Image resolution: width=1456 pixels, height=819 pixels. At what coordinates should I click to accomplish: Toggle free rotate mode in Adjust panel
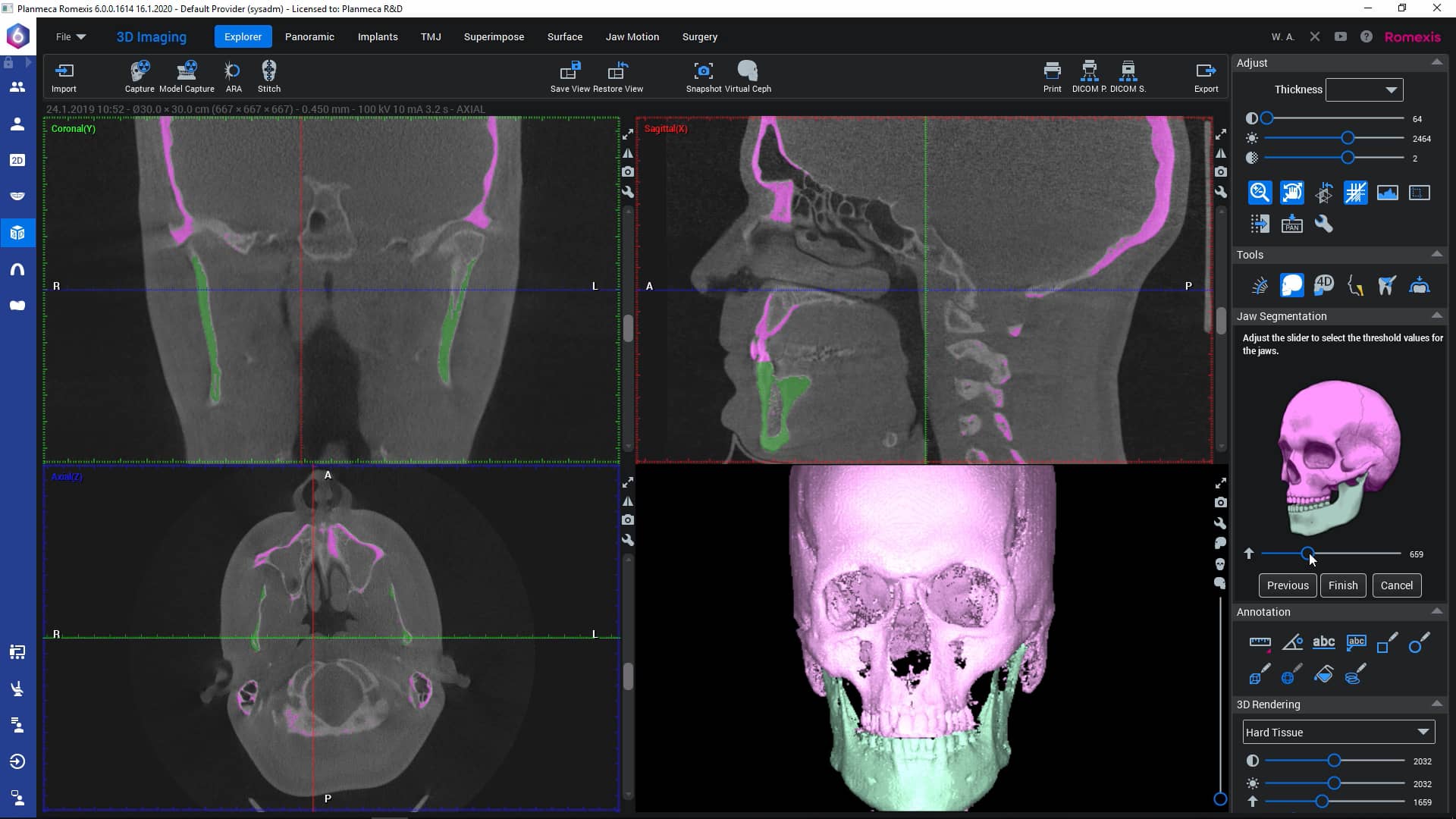point(1323,193)
